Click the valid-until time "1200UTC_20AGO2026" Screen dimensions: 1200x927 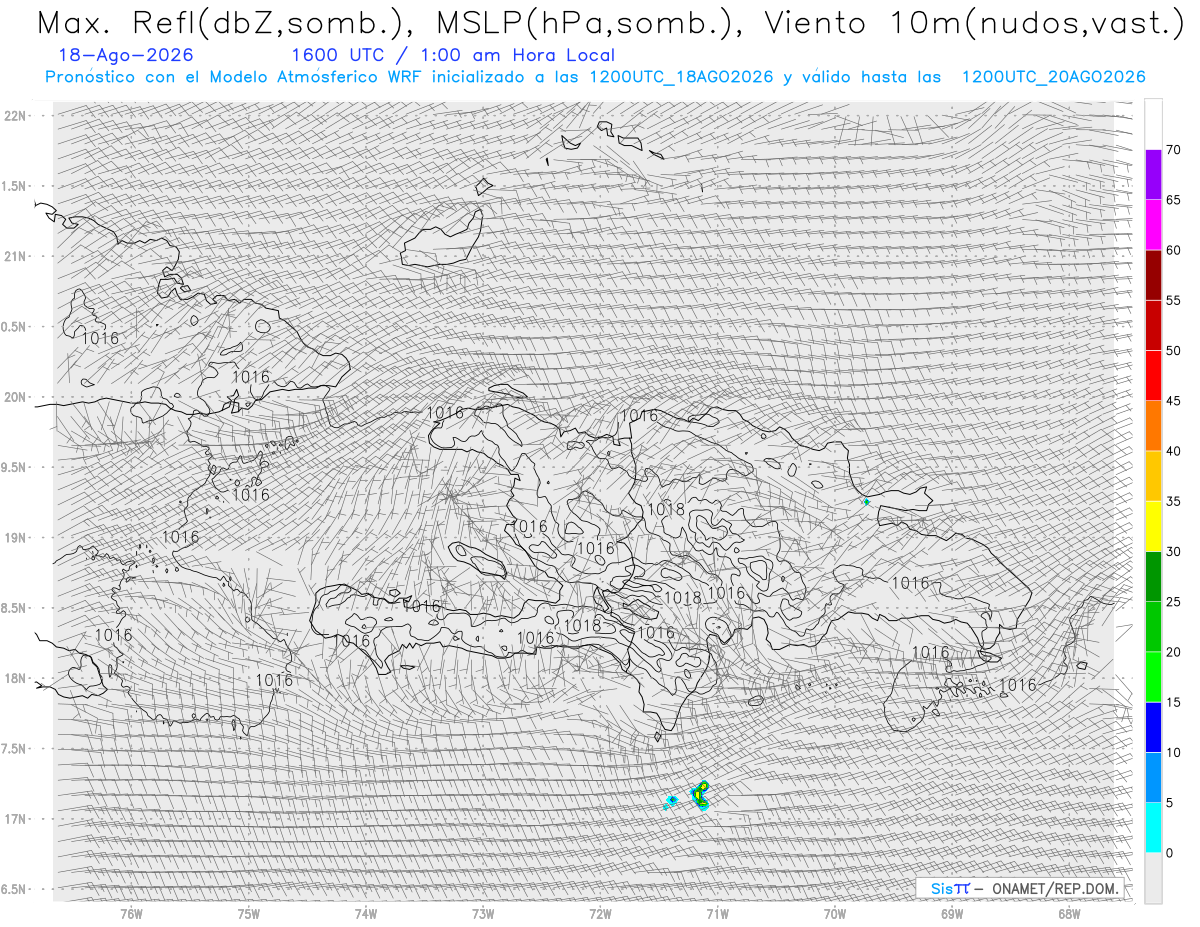pyautogui.click(x=1053, y=77)
